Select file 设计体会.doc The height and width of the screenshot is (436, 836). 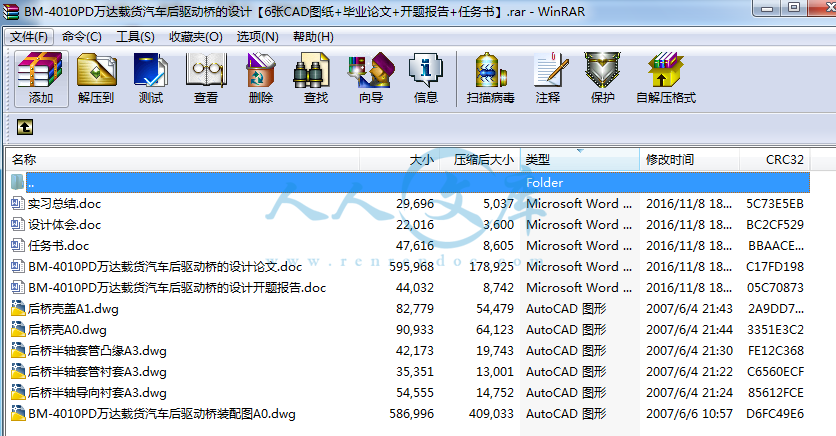(64, 224)
